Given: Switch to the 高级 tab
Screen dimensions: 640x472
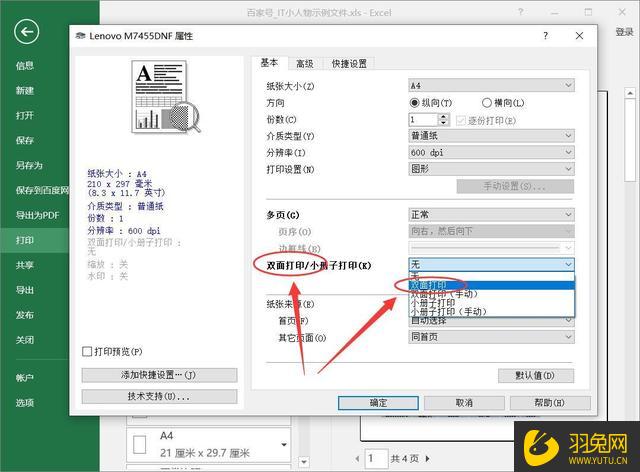Looking at the screenshot, I should point(305,64).
